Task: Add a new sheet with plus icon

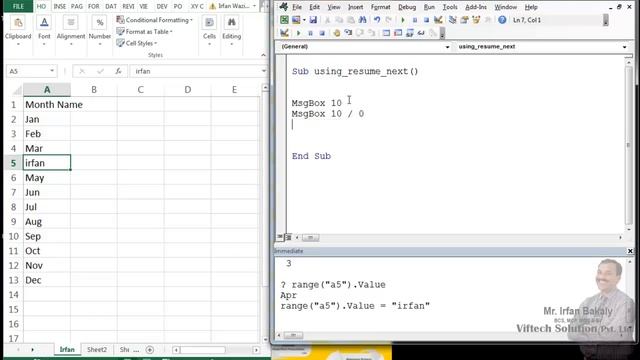Action: coord(150,350)
